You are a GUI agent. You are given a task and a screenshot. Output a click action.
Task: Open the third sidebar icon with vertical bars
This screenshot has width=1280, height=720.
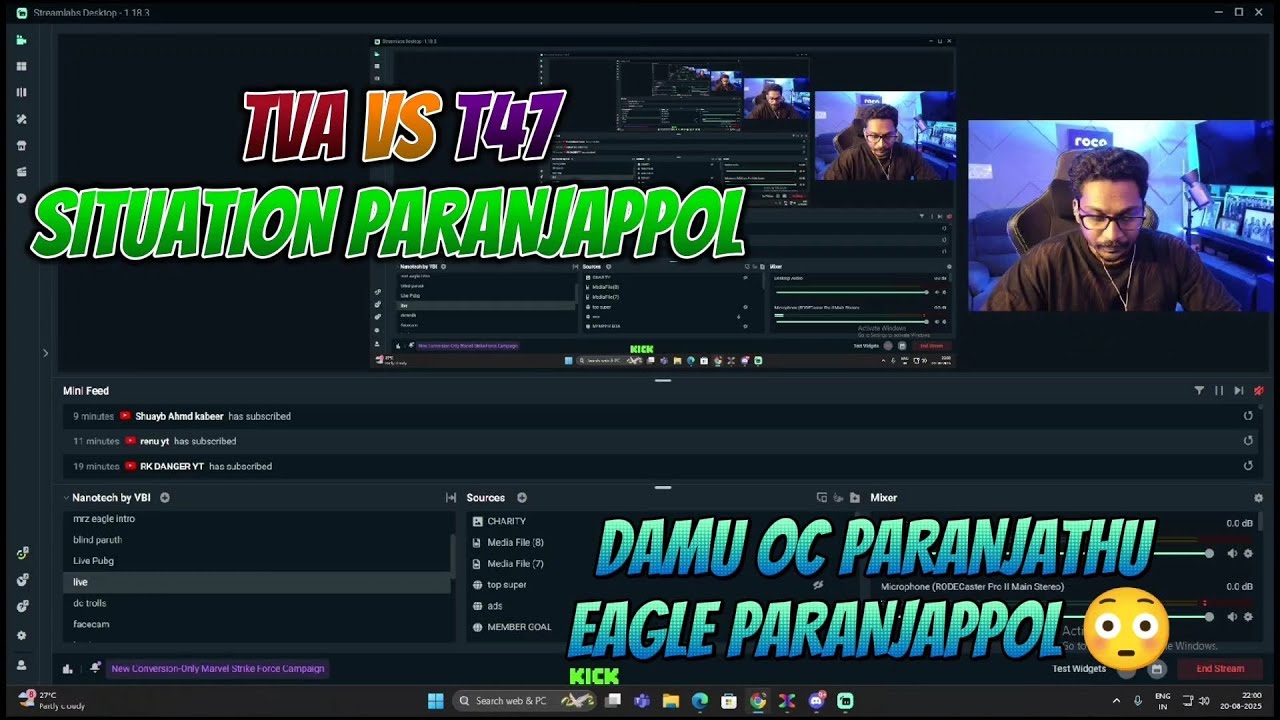pyautogui.click(x=21, y=92)
